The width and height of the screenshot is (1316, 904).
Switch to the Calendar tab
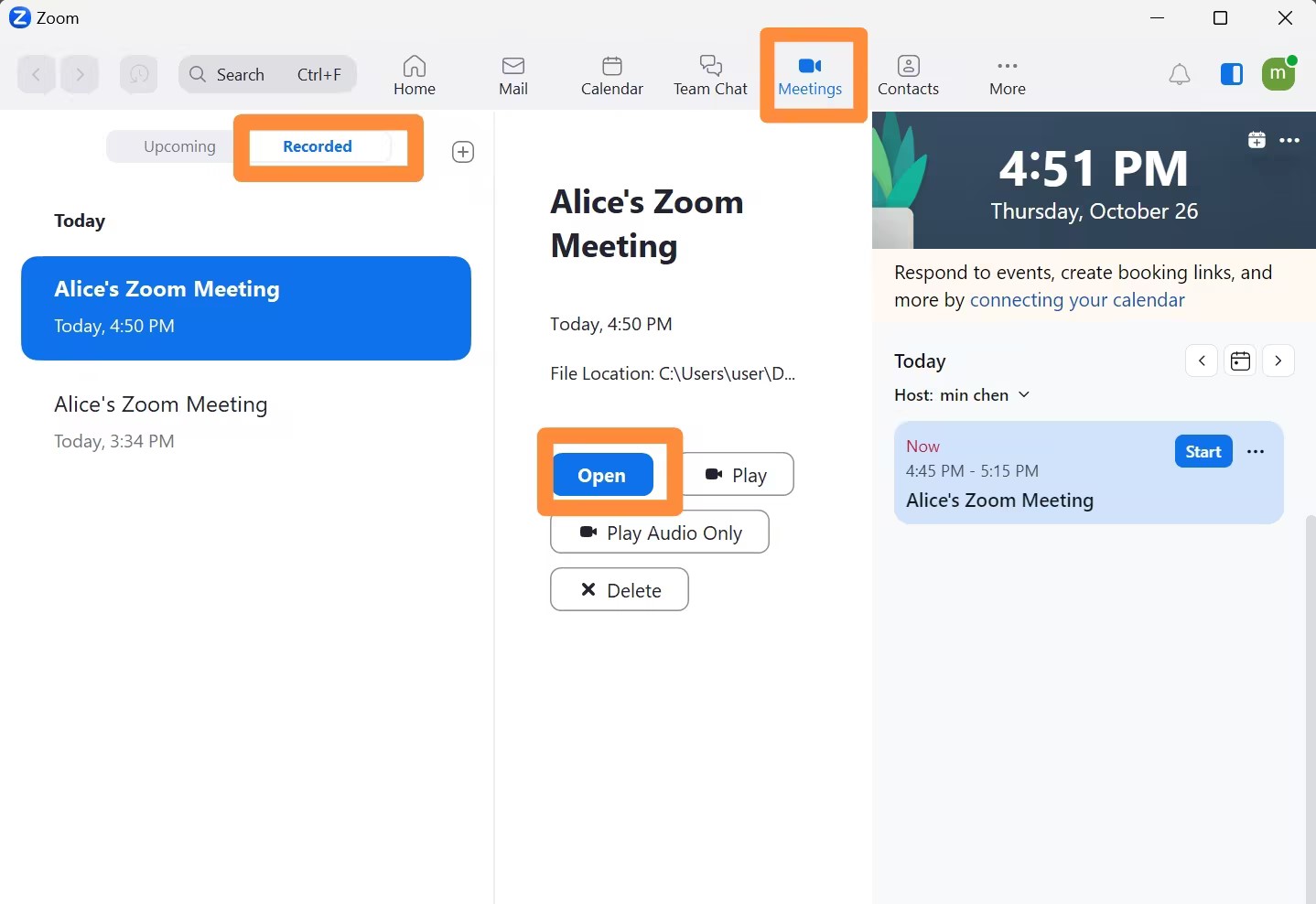(x=612, y=75)
